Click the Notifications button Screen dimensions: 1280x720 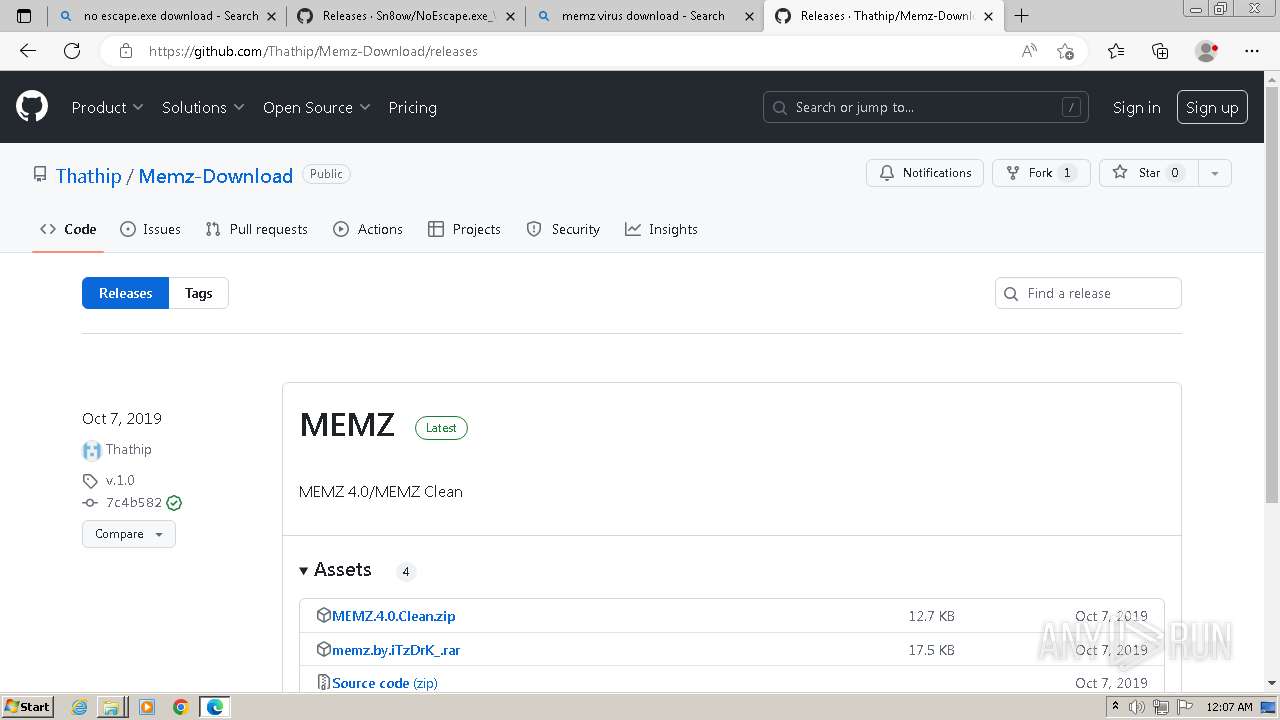(925, 173)
